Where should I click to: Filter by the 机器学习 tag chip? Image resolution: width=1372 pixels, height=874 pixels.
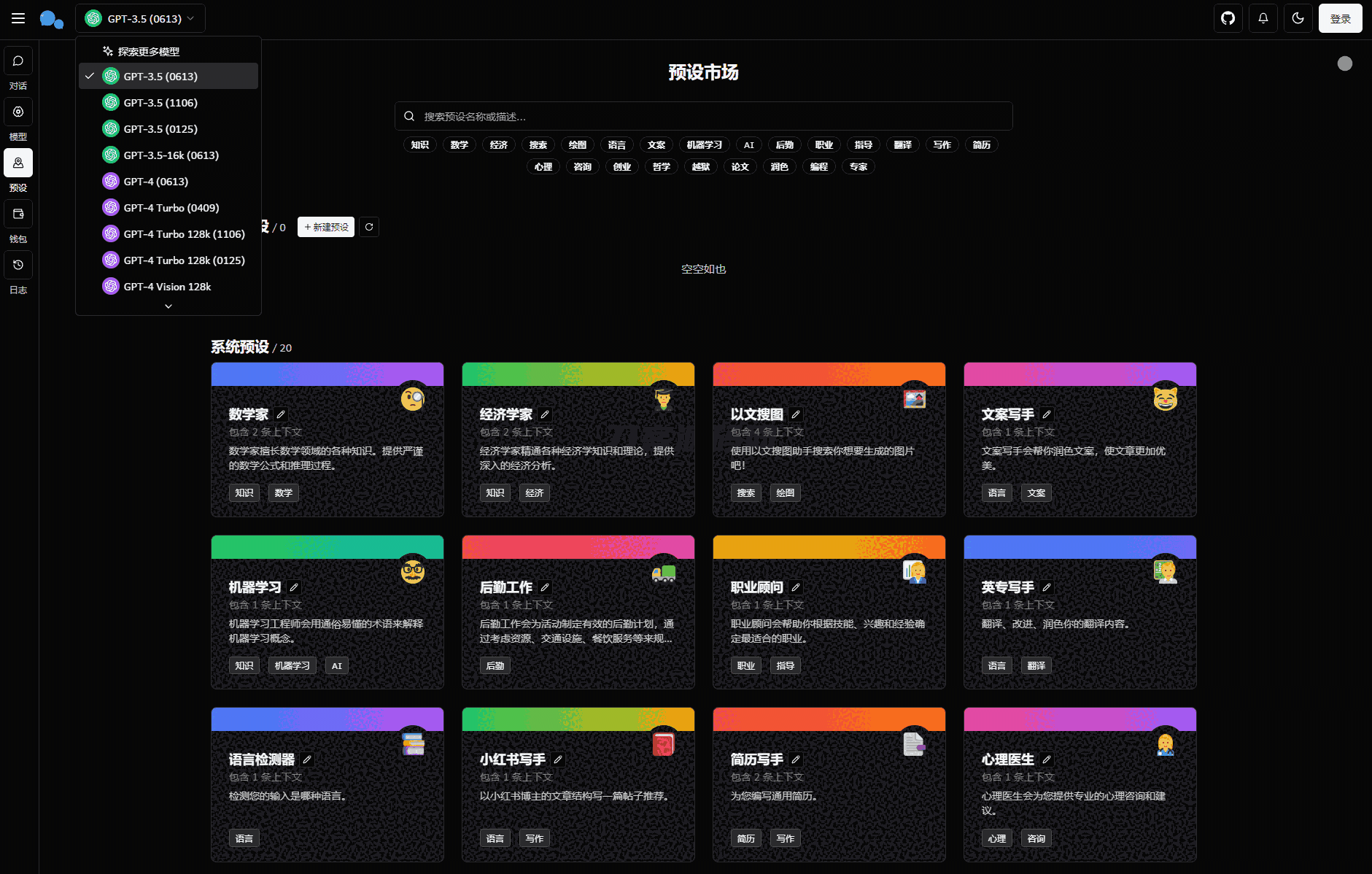[x=705, y=144]
